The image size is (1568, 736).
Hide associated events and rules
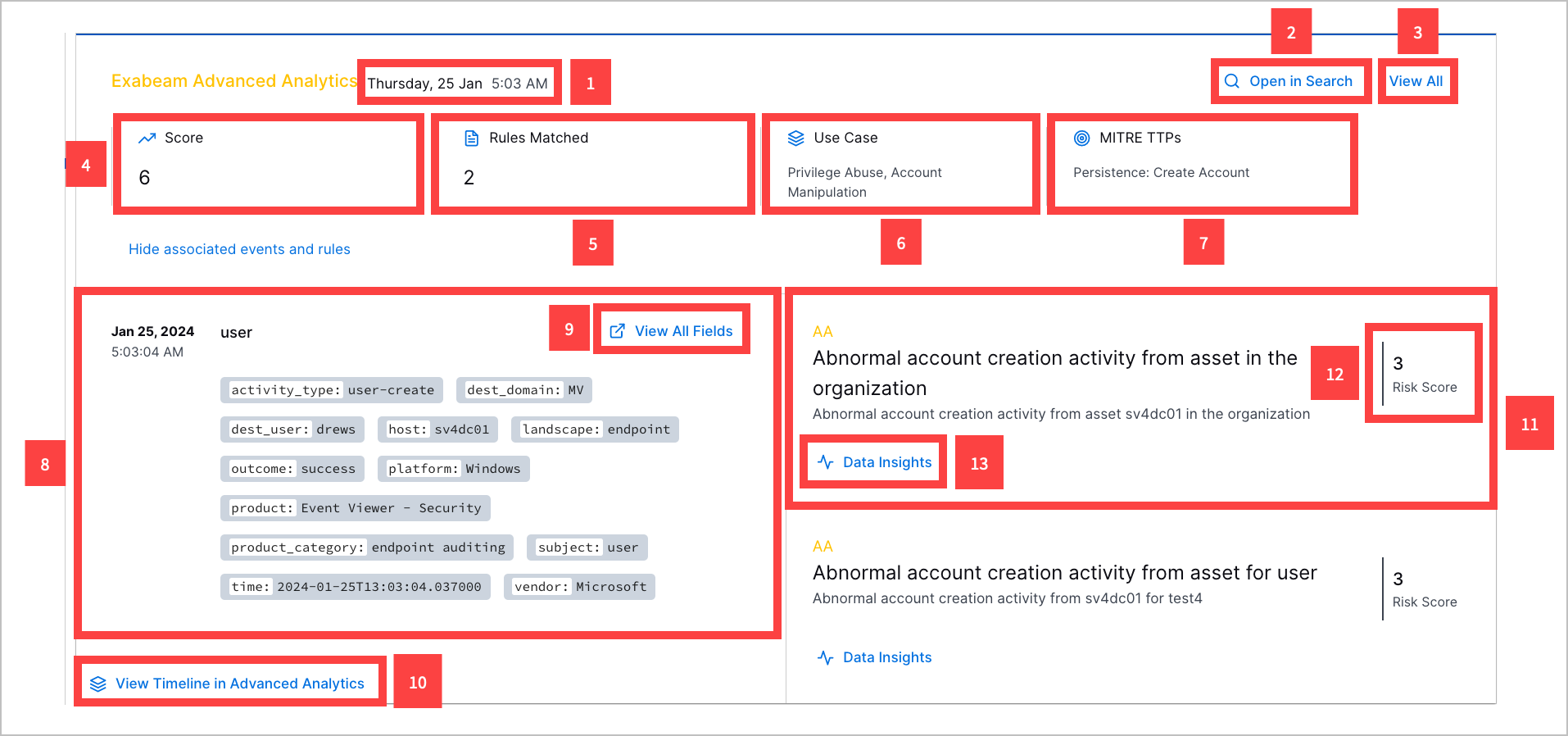[239, 249]
